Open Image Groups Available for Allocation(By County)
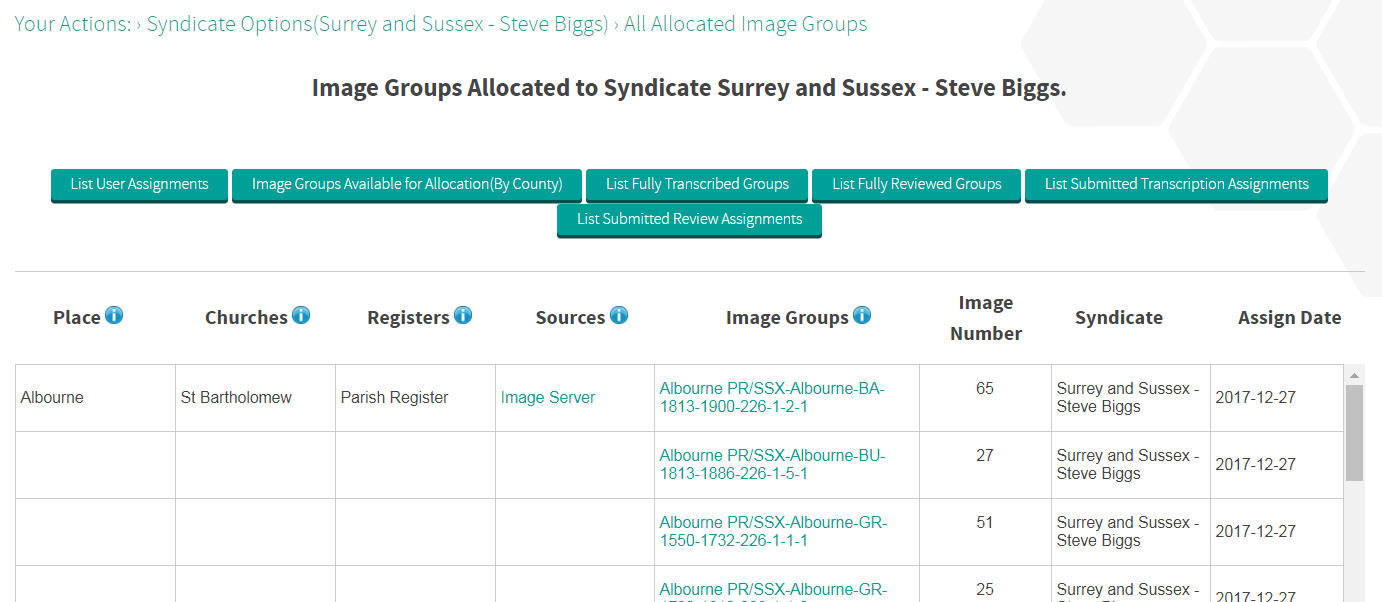 coord(407,185)
